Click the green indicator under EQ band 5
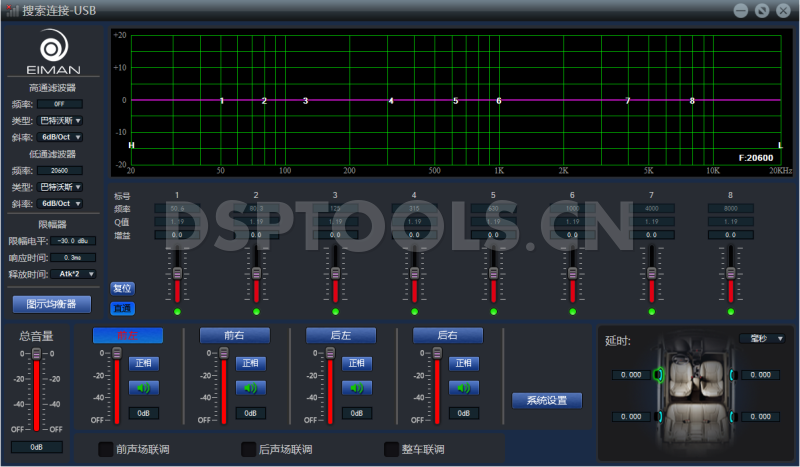 (493, 312)
